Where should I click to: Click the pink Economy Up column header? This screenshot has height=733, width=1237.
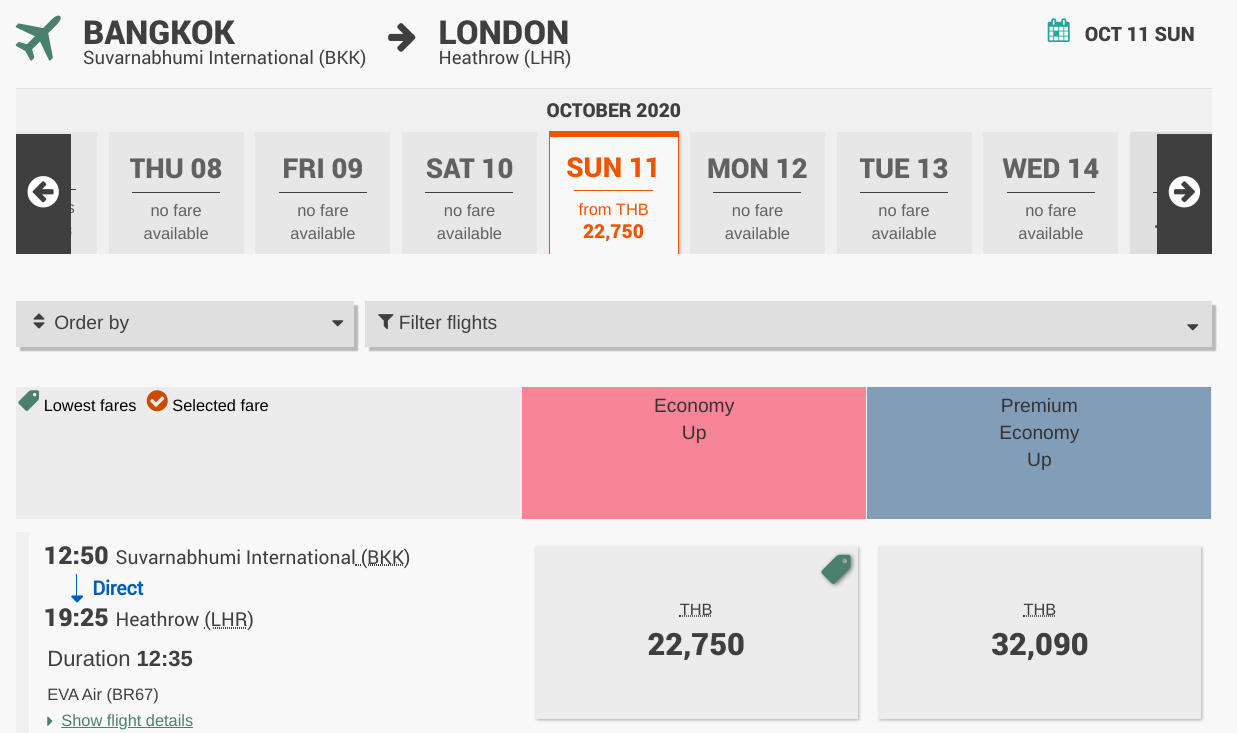(x=694, y=453)
